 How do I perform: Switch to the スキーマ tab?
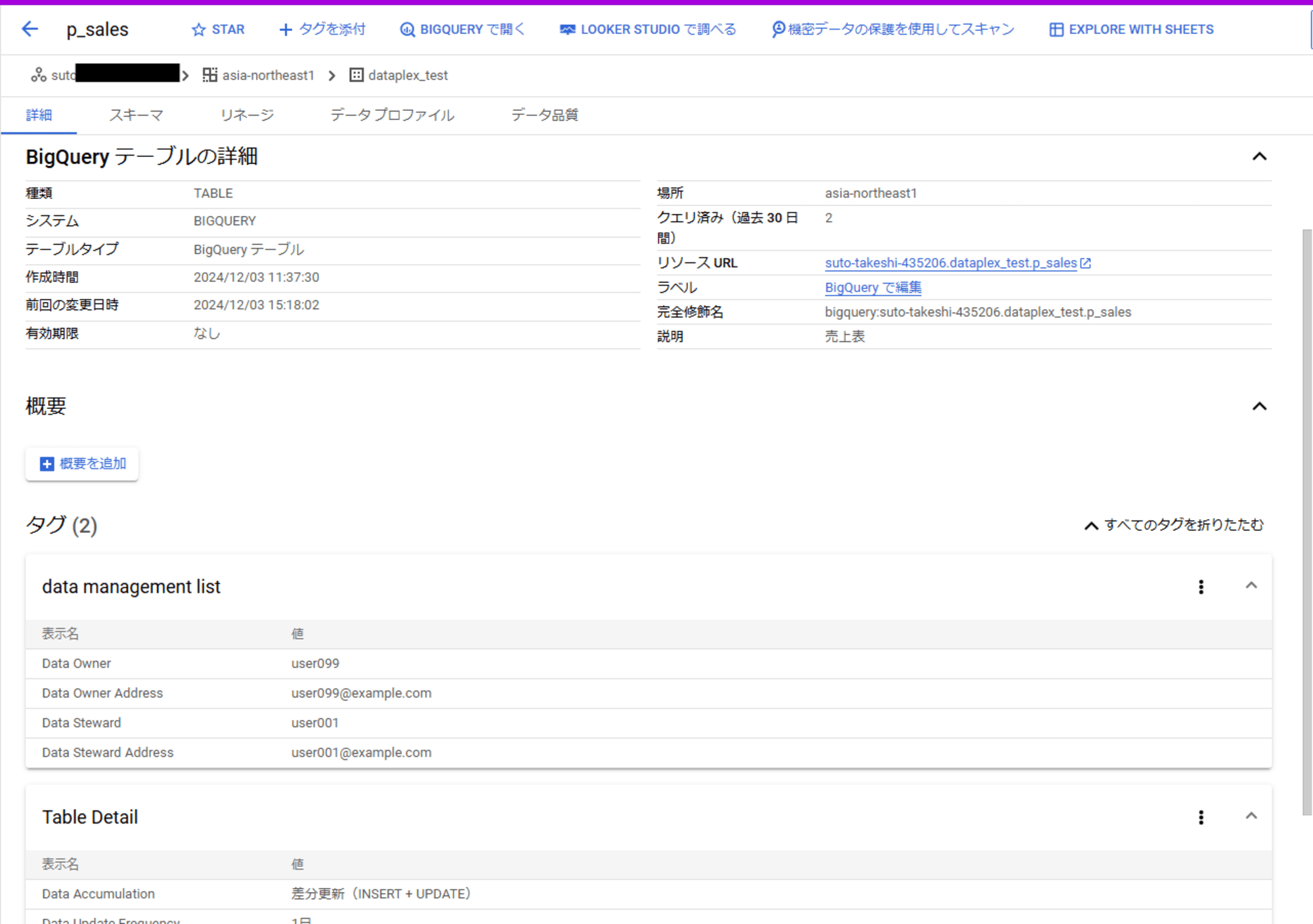136,115
